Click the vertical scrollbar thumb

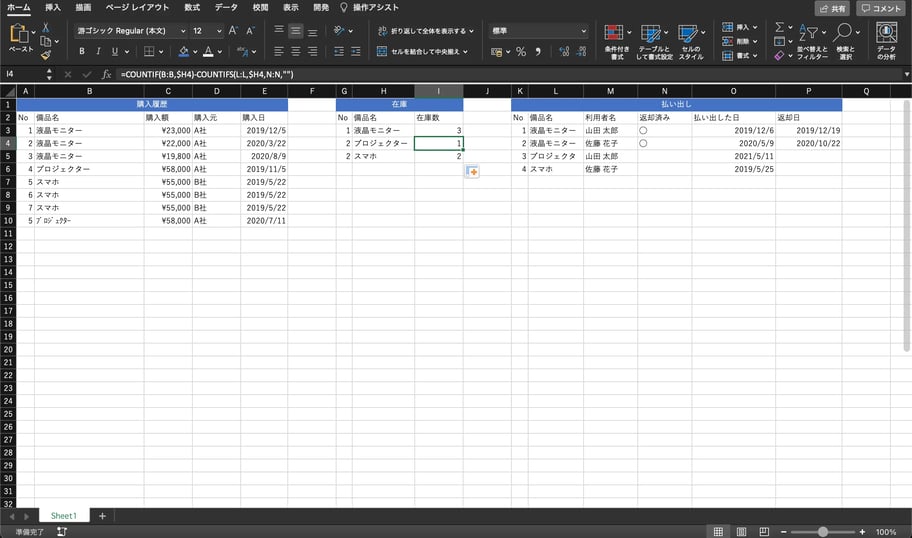pos(906,226)
